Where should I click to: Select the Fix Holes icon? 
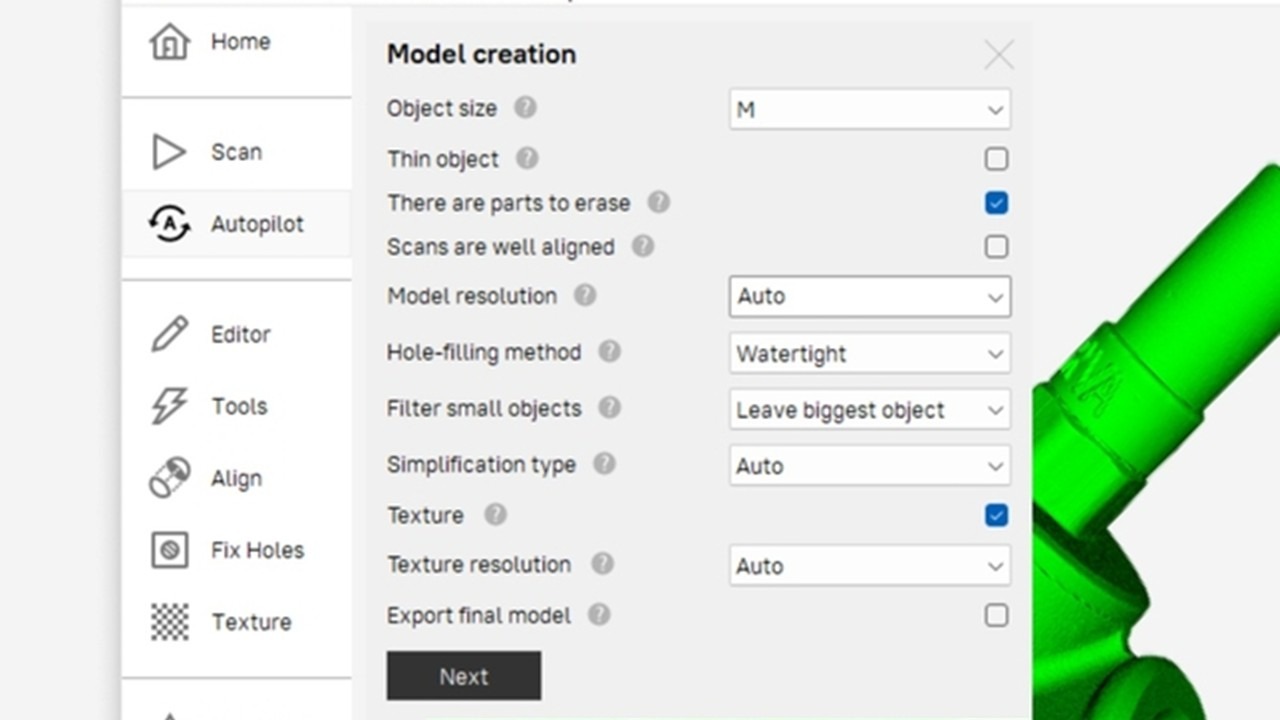pos(169,550)
